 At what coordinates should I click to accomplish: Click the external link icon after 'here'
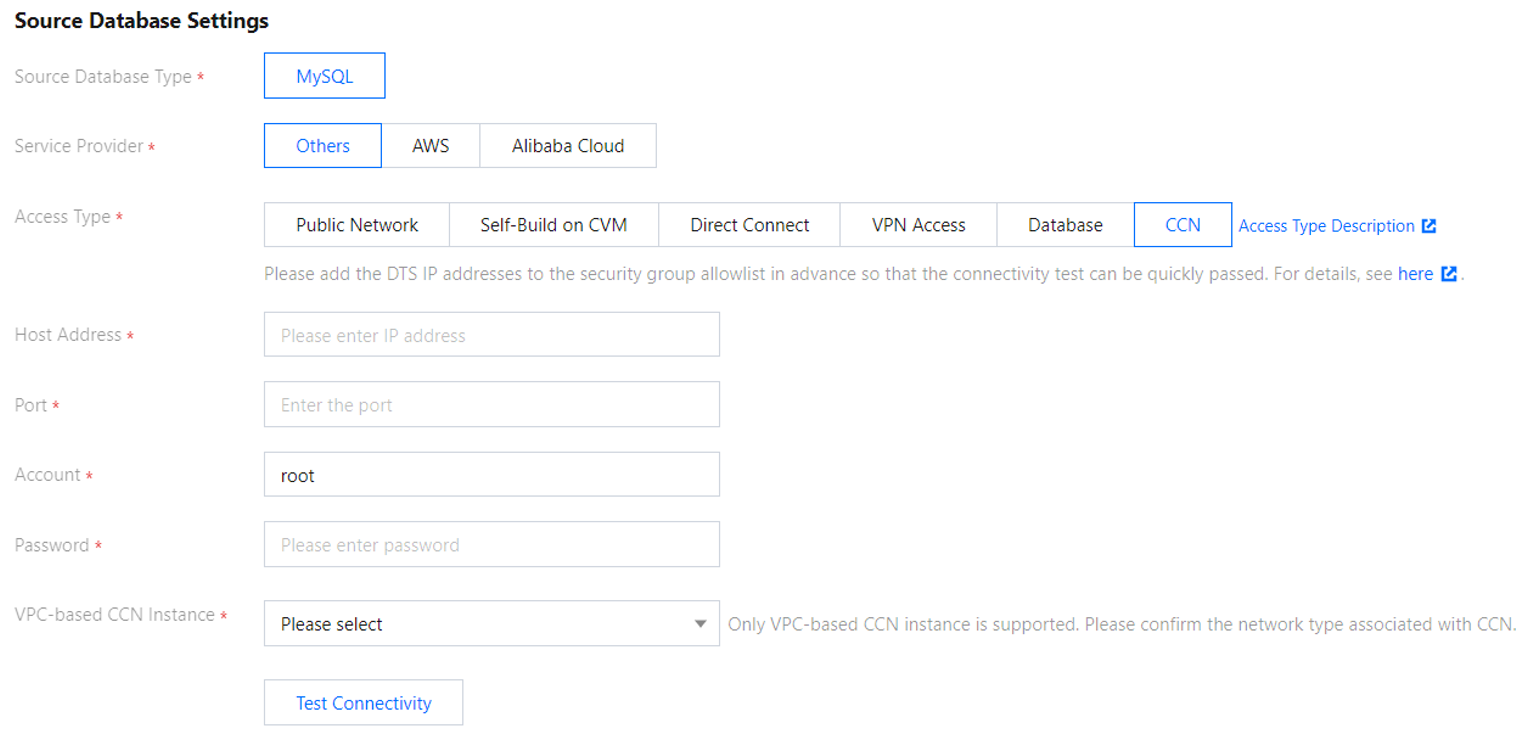click(x=1448, y=274)
